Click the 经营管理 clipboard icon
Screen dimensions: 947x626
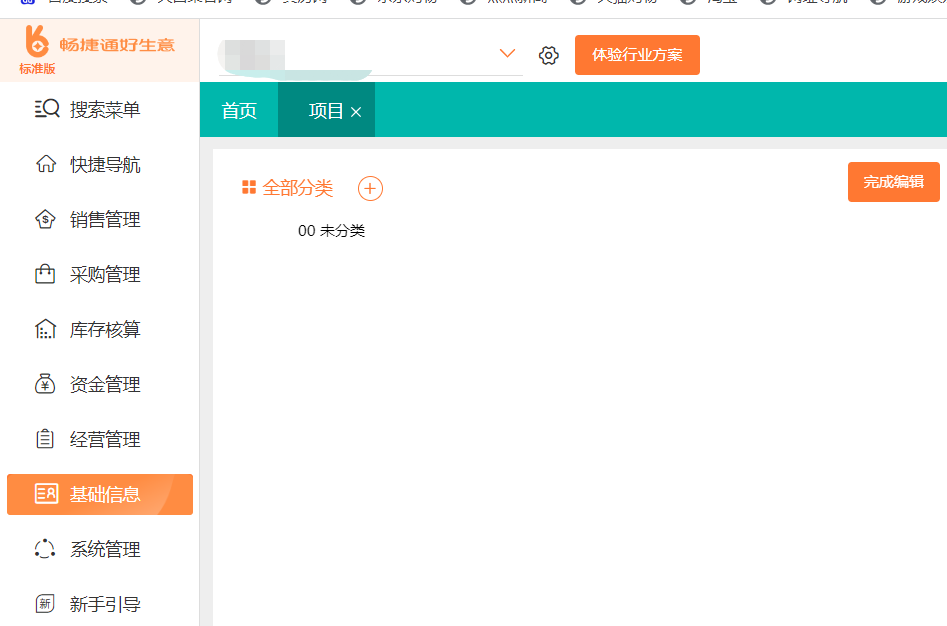point(45,439)
